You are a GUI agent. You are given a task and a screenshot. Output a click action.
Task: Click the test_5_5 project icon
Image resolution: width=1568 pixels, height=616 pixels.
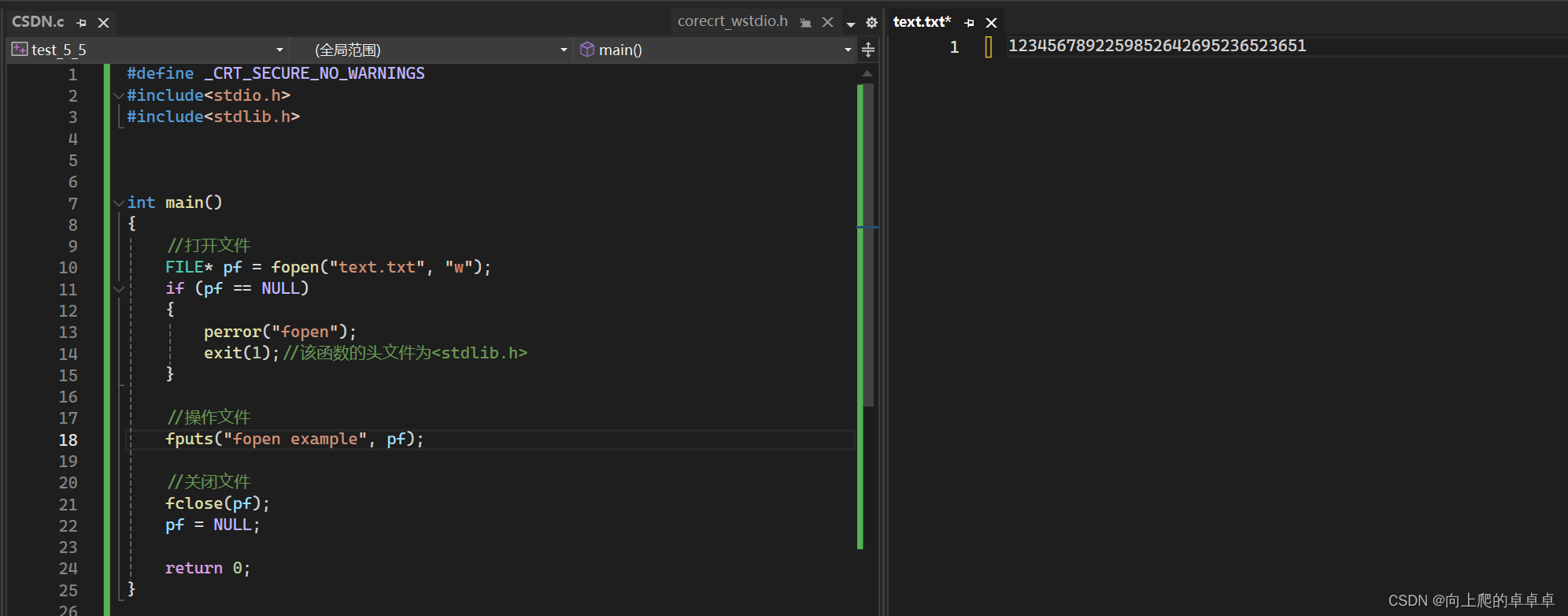(20, 50)
